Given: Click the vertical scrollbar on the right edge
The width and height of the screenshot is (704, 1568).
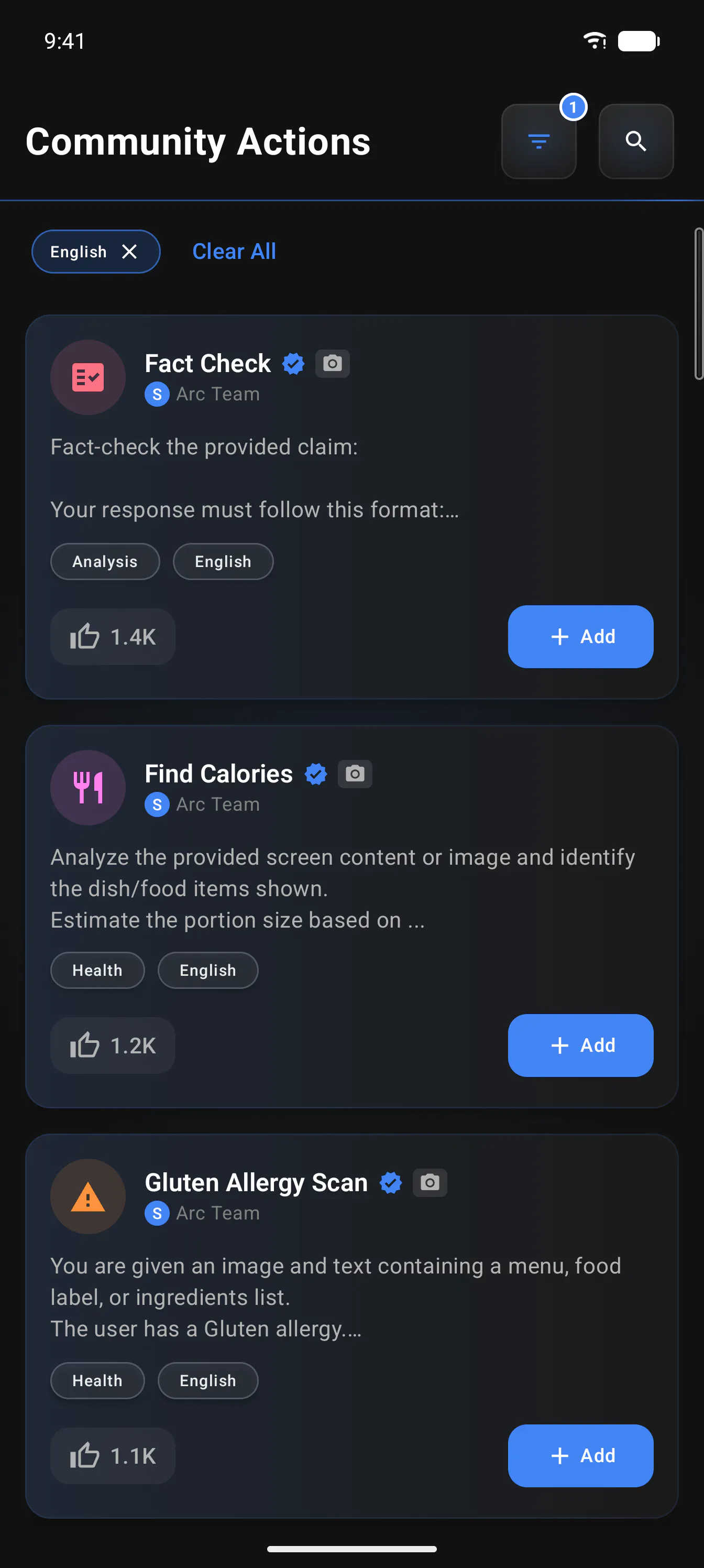Looking at the screenshot, I should tap(699, 304).
